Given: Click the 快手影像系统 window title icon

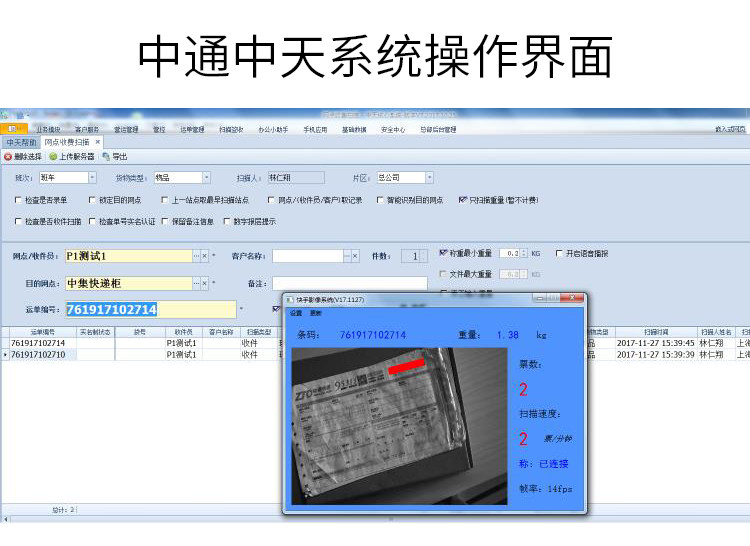Looking at the screenshot, I should pos(289,300).
